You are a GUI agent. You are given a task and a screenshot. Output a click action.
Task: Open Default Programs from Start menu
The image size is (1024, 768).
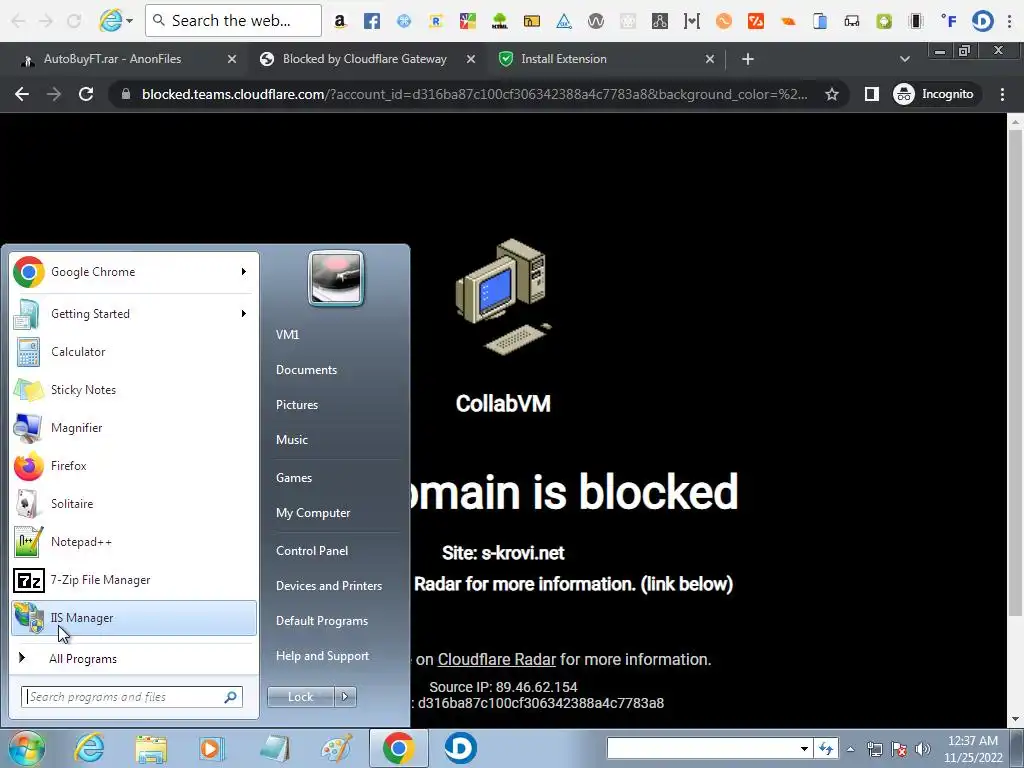click(322, 621)
